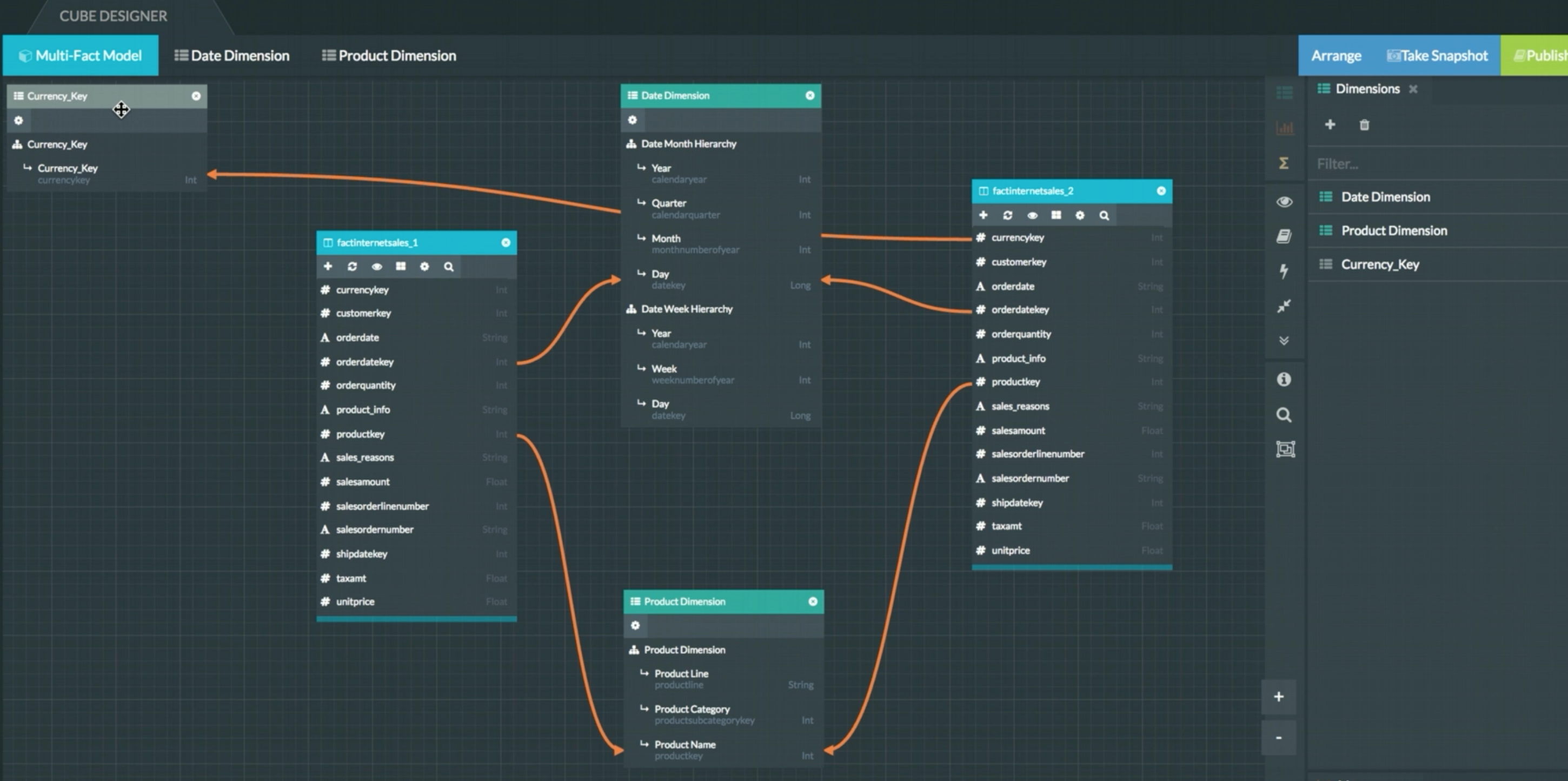Image resolution: width=1568 pixels, height=781 pixels.
Task: Open gear settings in factinternetsales_1 toolbar
Action: tap(425, 267)
